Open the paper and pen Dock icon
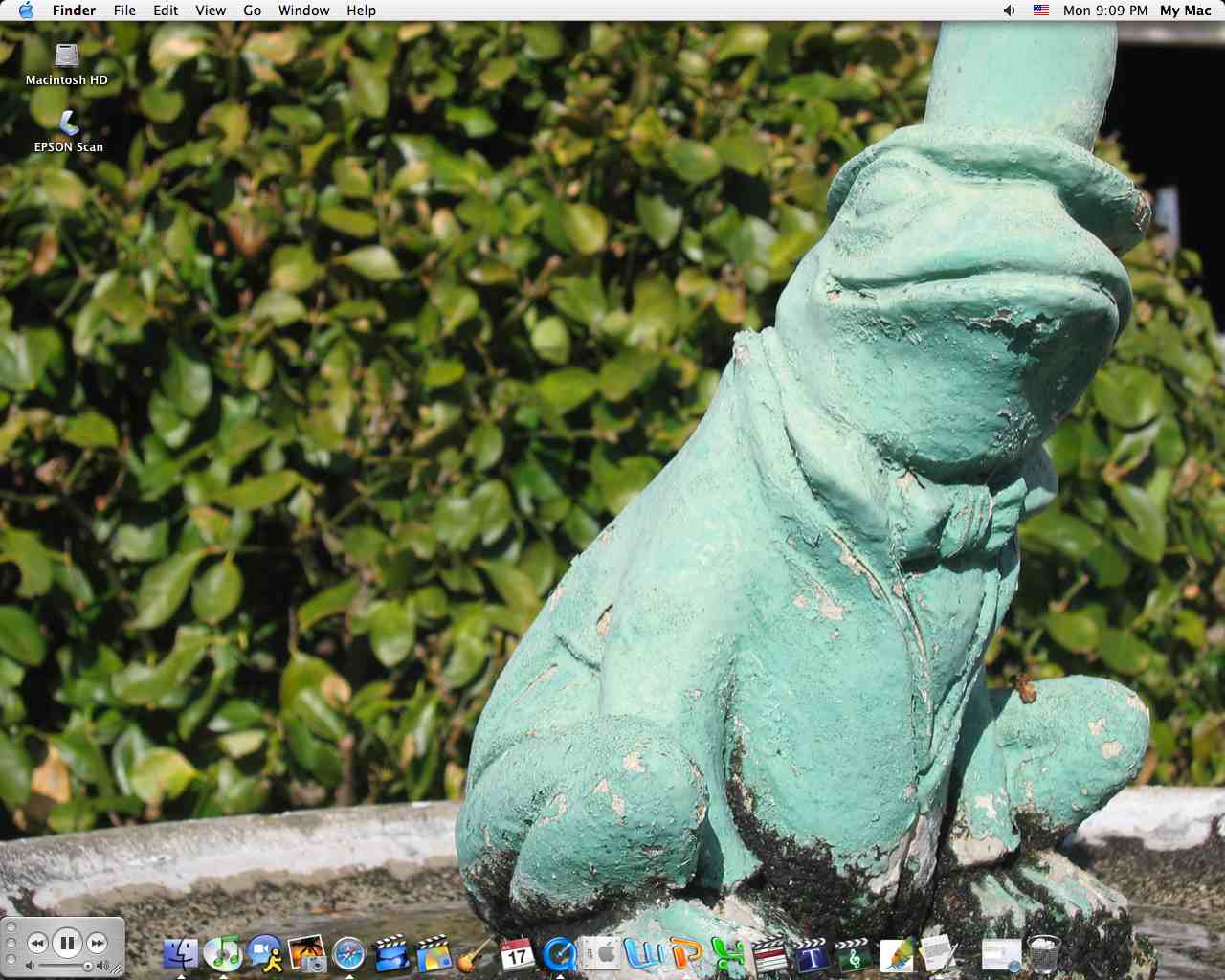Image resolution: width=1225 pixels, height=980 pixels. point(939,953)
